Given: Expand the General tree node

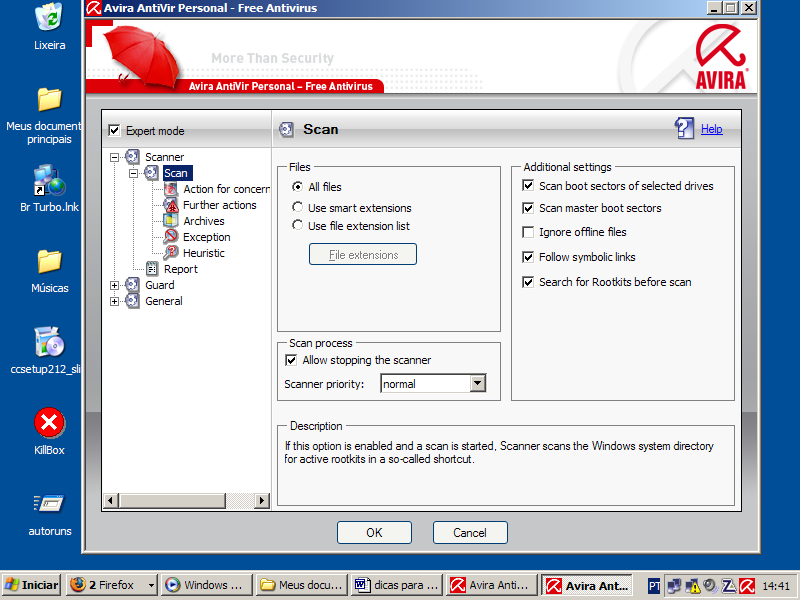Looking at the screenshot, I should (114, 302).
